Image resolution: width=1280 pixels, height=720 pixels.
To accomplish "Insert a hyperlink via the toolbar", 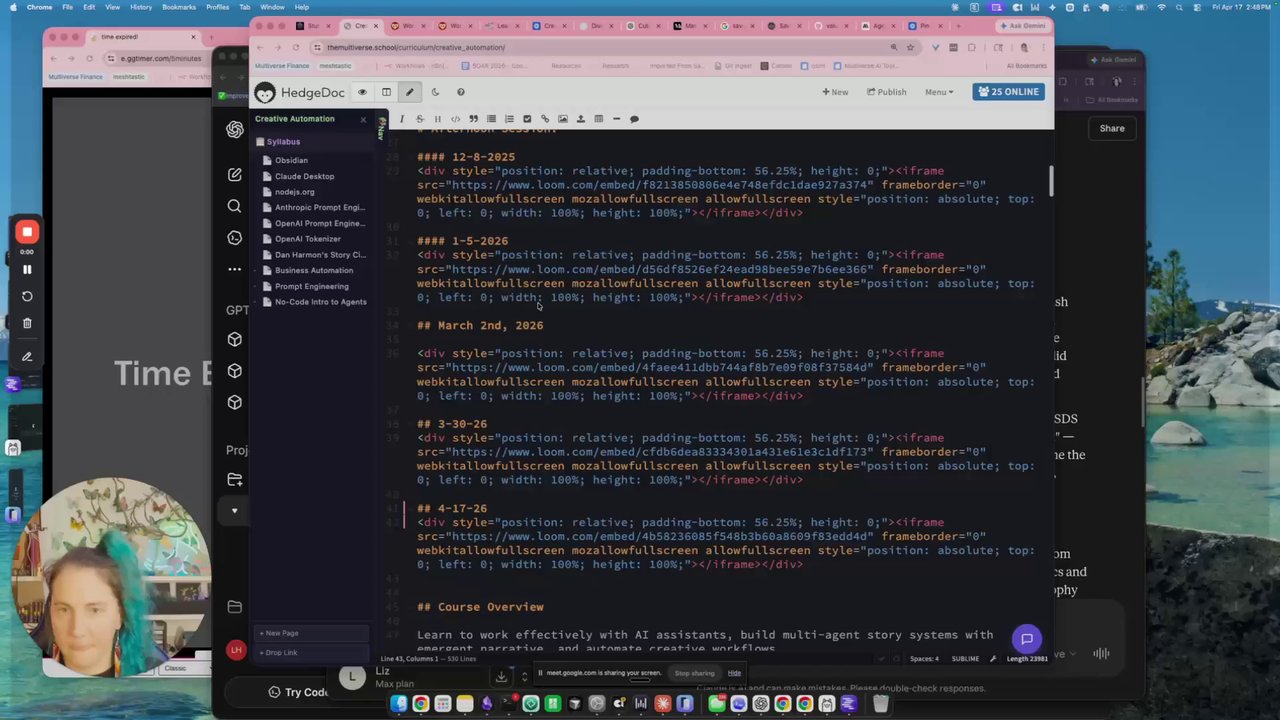I will click(x=545, y=119).
